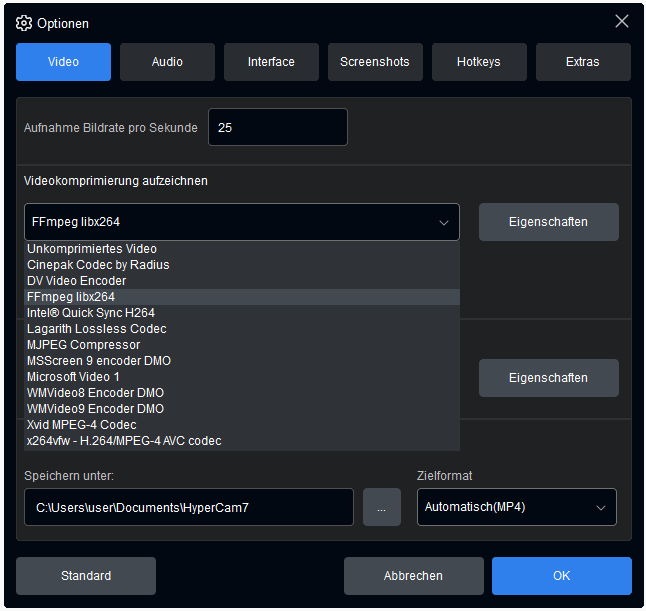The height and width of the screenshot is (611, 646).
Task: Close the Optionen dialog with the X
Action: [621, 21]
